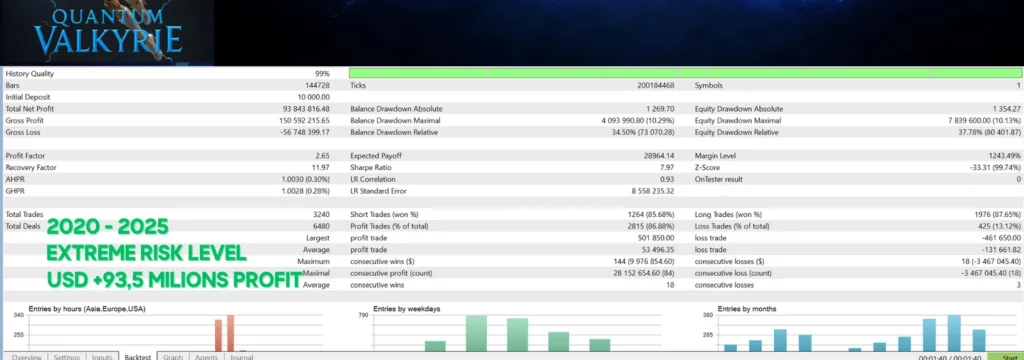
Task: Click History Quality value 99%
Action: coord(322,74)
